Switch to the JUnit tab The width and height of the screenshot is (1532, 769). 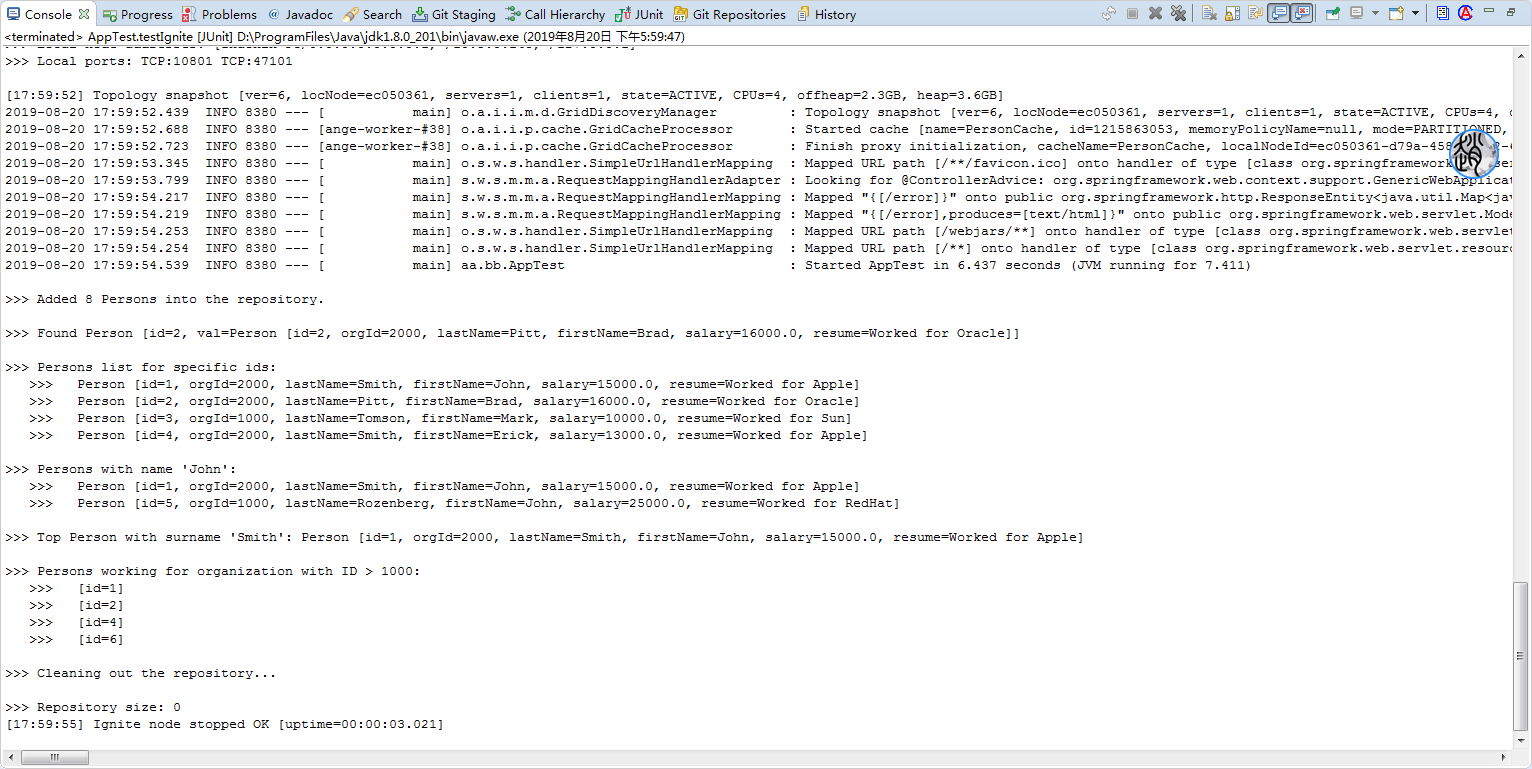[639, 14]
